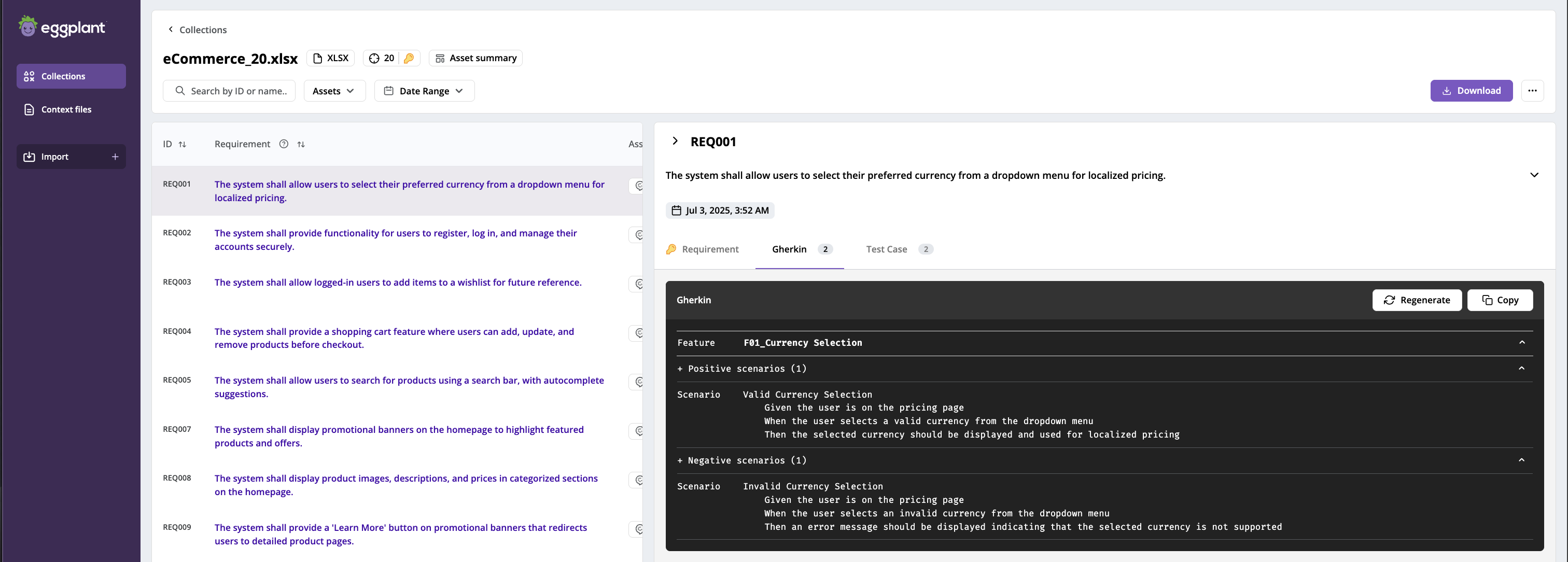
Task: Select requirement REQ001 currency text
Action: click(x=409, y=191)
